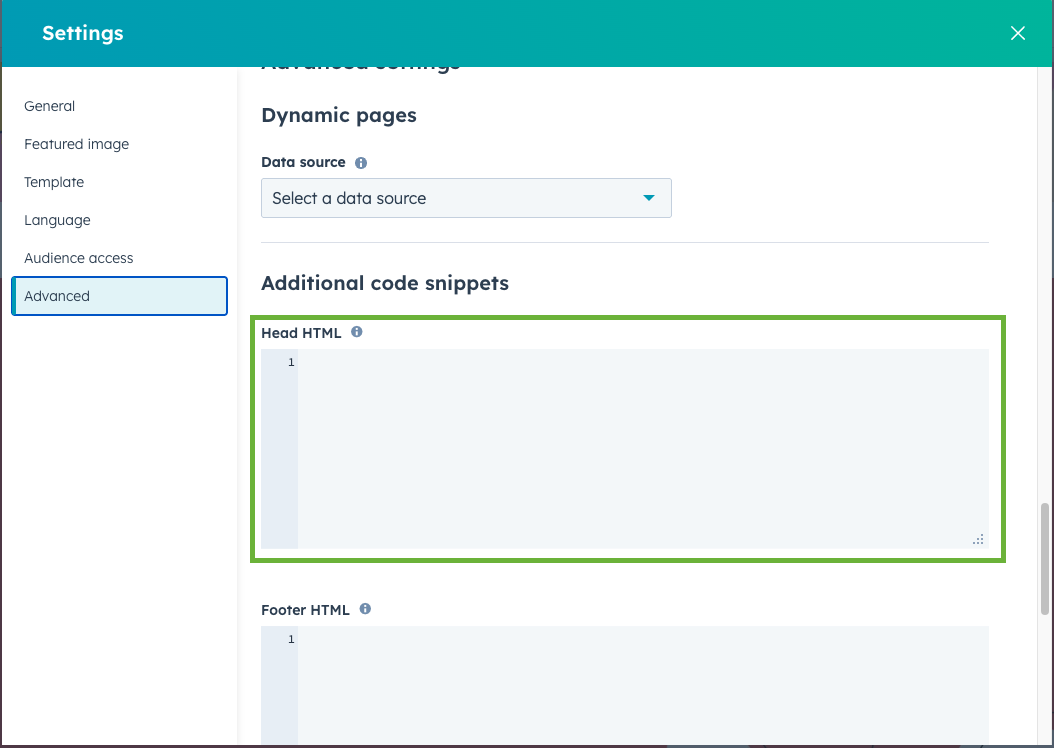1054x748 pixels.
Task: Click line number 1 in the Footer HTML gutter
Action: [x=290, y=638]
